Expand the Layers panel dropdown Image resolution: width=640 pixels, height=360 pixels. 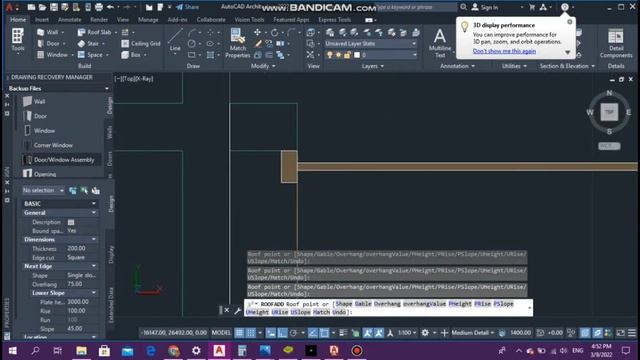373,66
